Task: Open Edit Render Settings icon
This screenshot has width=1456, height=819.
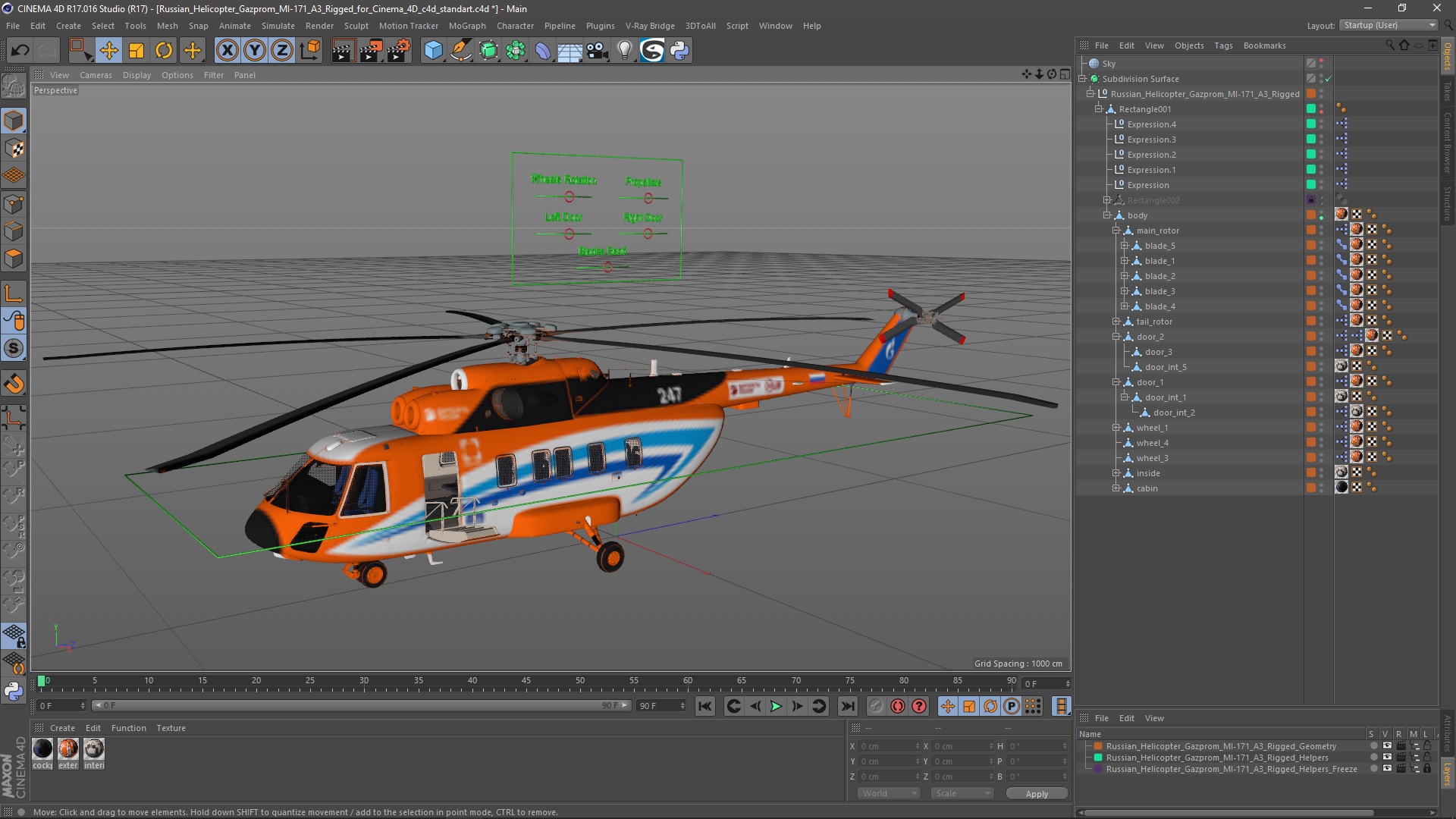Action: 398,51
